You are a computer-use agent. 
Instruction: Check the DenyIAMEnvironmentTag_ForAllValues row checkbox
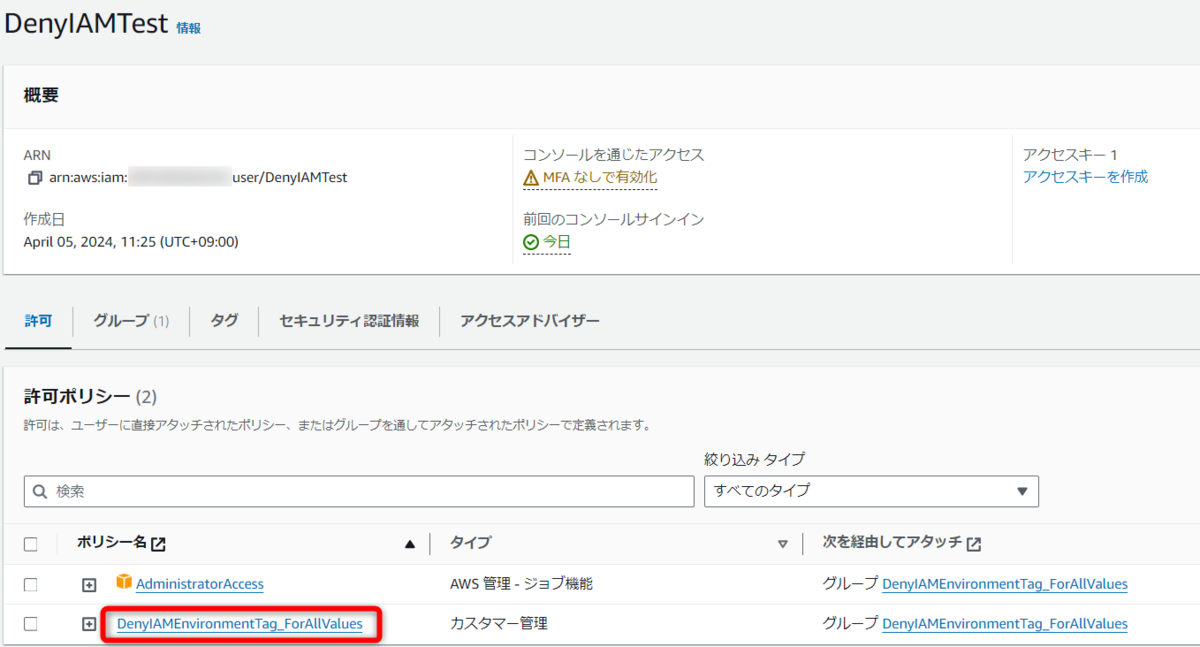(x=31, y=624)
